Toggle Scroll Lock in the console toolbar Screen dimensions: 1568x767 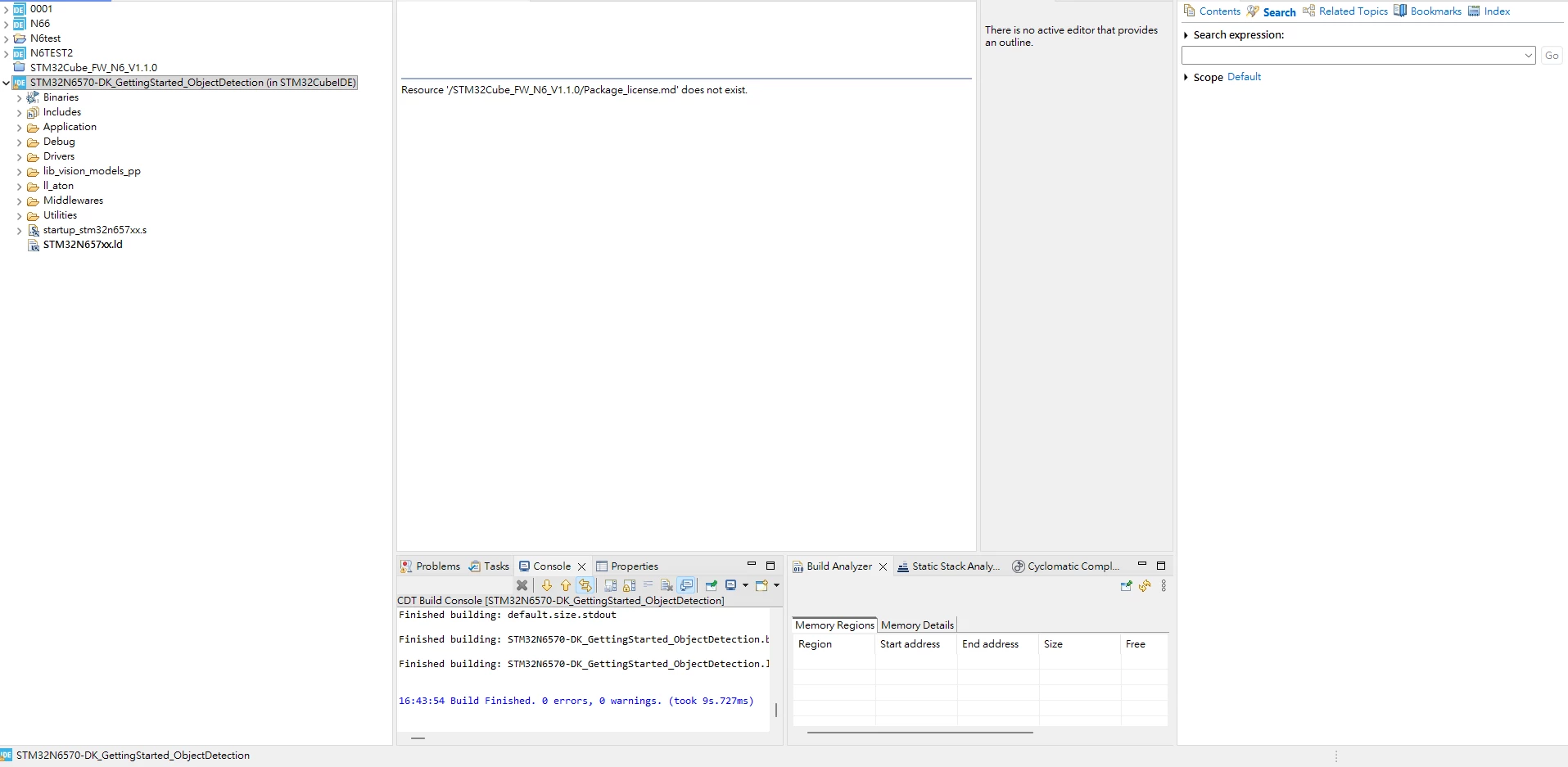click(629, 585)
